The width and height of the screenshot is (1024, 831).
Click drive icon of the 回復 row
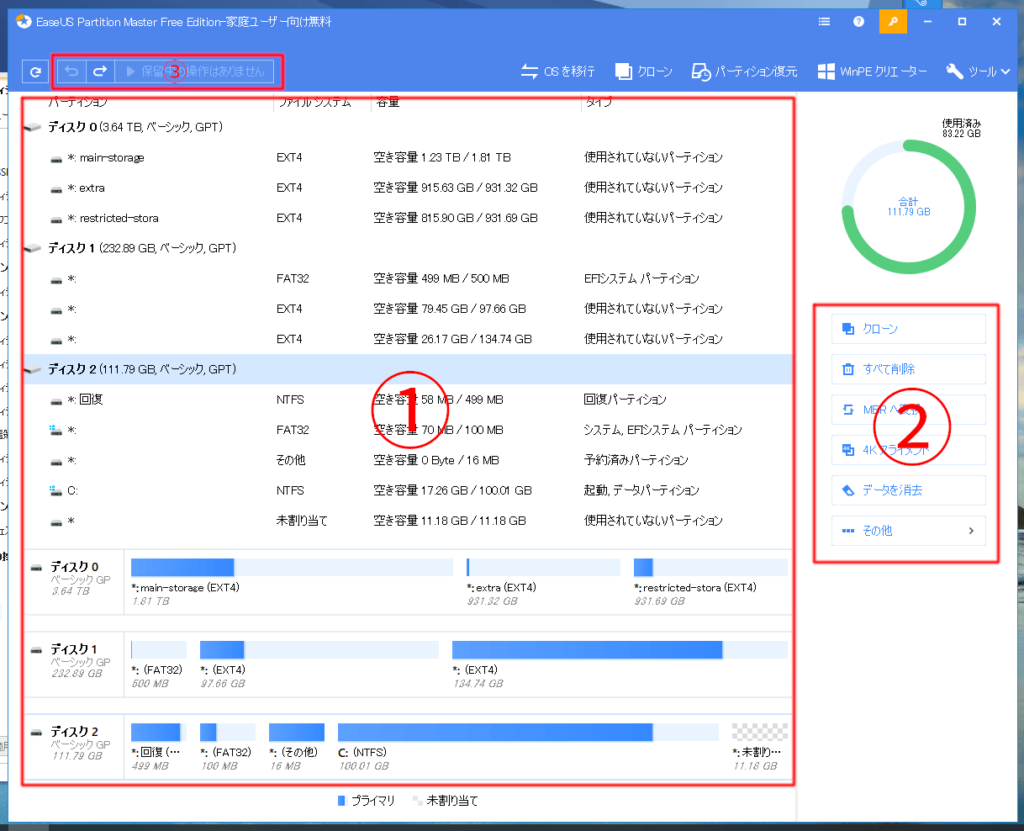coord(56,401)
